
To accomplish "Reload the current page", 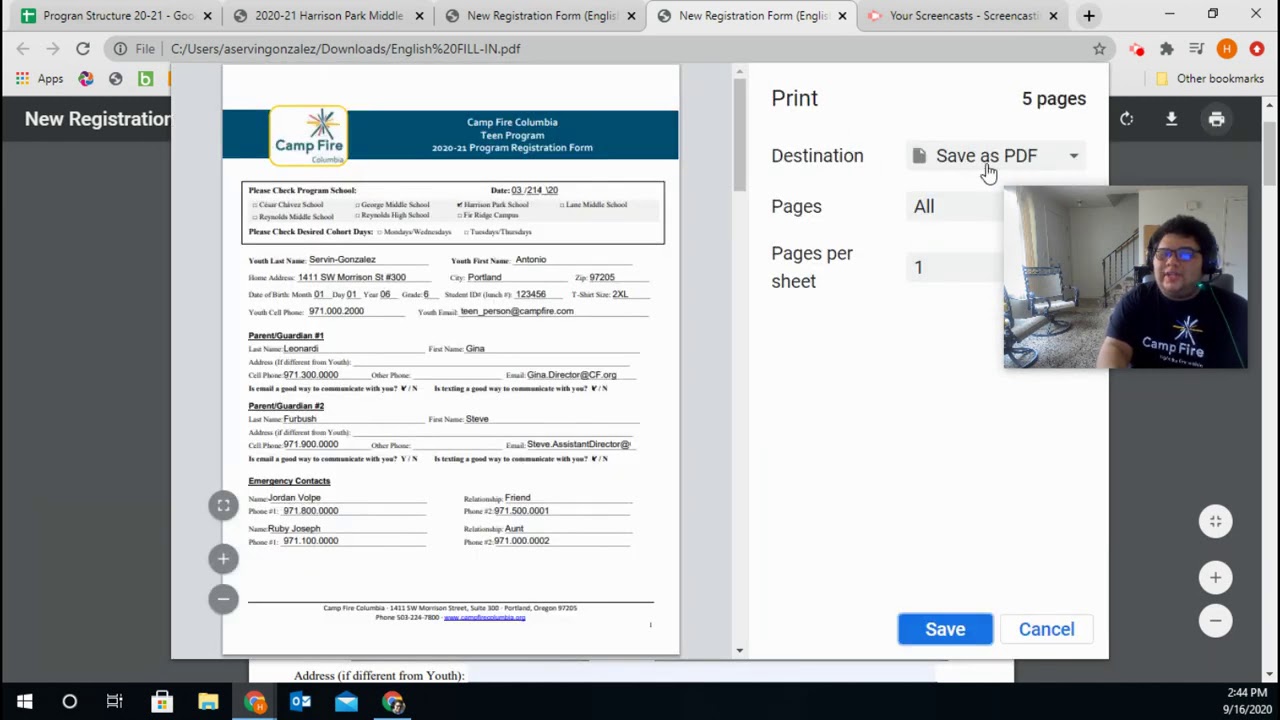I will tap(83, 48).
